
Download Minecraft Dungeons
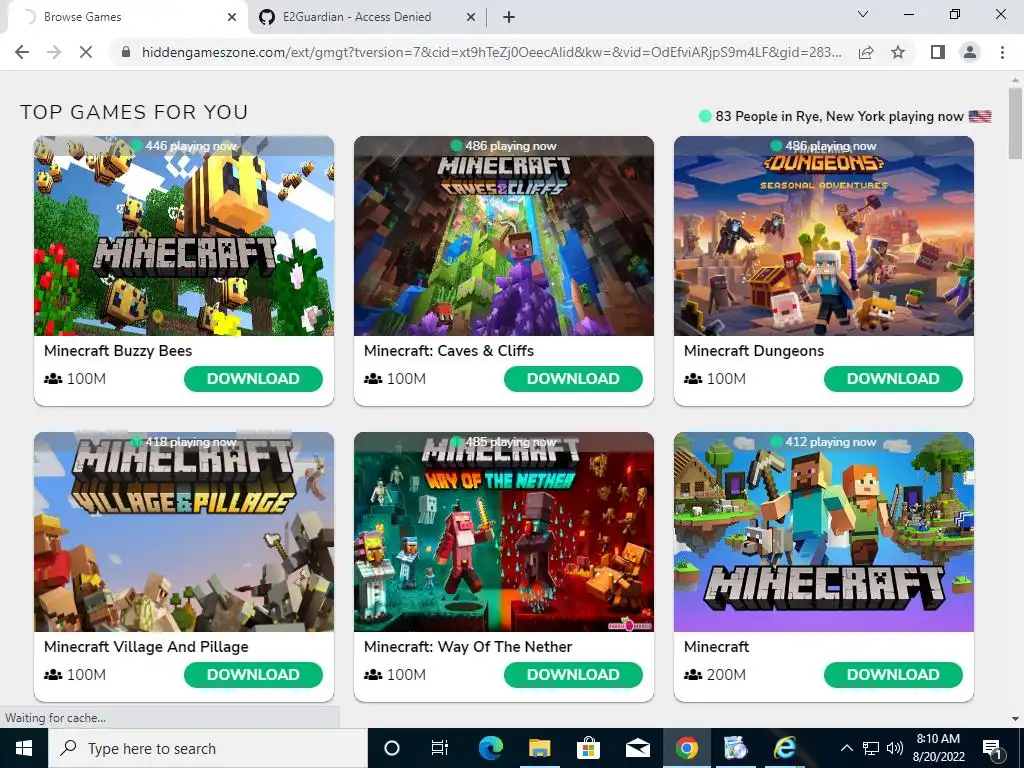coord(893,379)
